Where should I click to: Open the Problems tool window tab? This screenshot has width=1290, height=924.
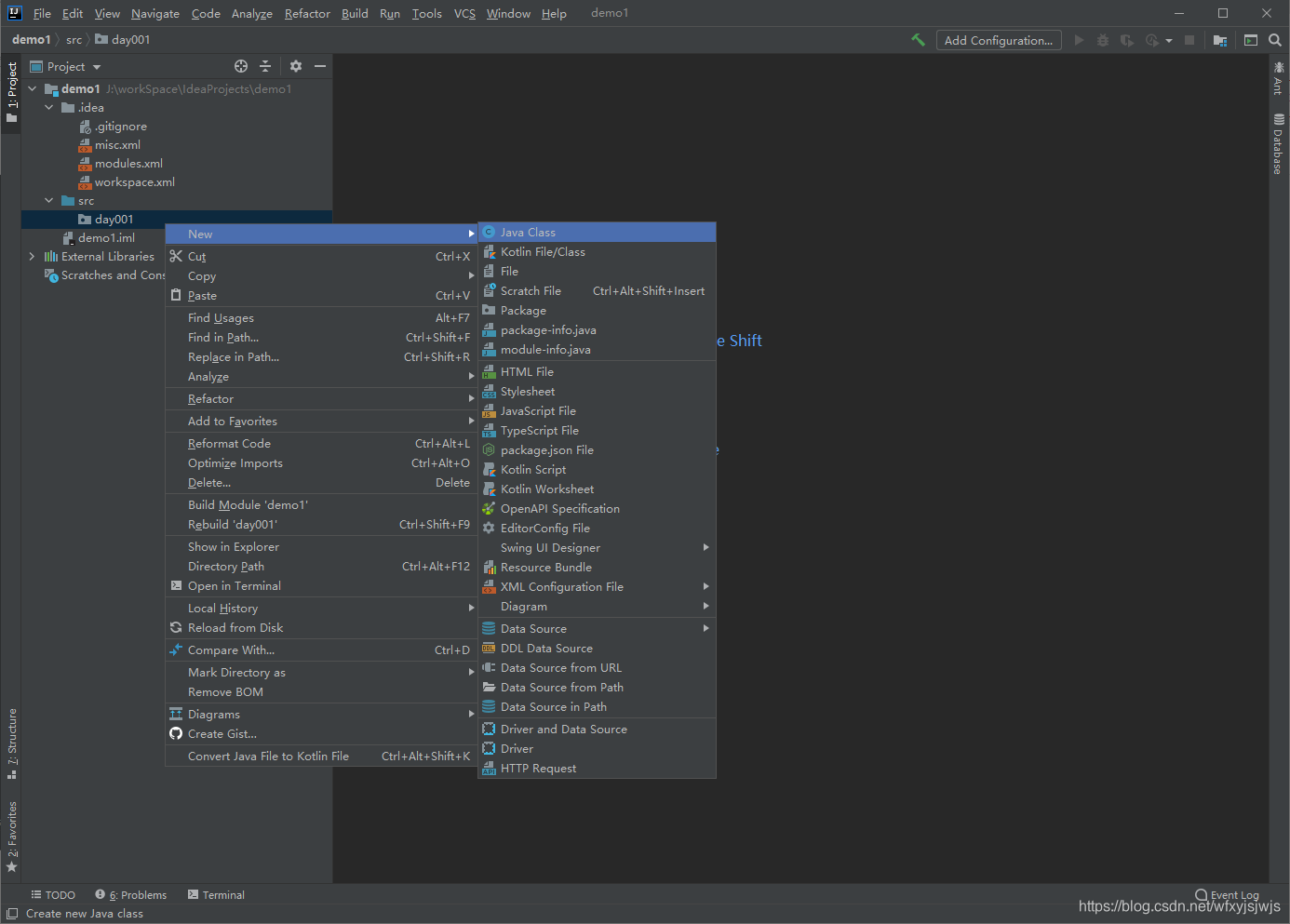point(131,895)
